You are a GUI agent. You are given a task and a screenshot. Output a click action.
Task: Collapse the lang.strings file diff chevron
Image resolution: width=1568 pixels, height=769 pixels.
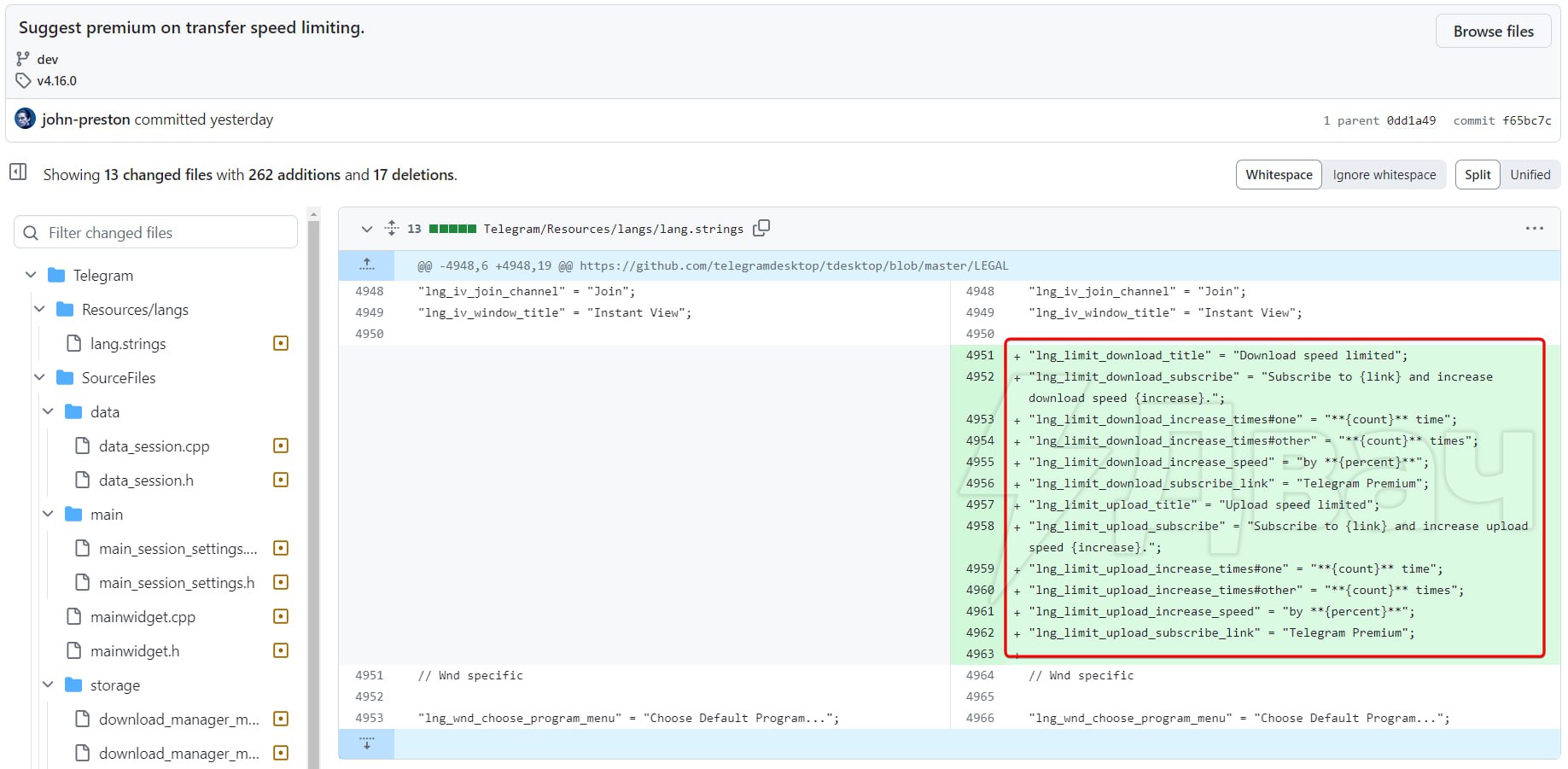coord(367,229)
